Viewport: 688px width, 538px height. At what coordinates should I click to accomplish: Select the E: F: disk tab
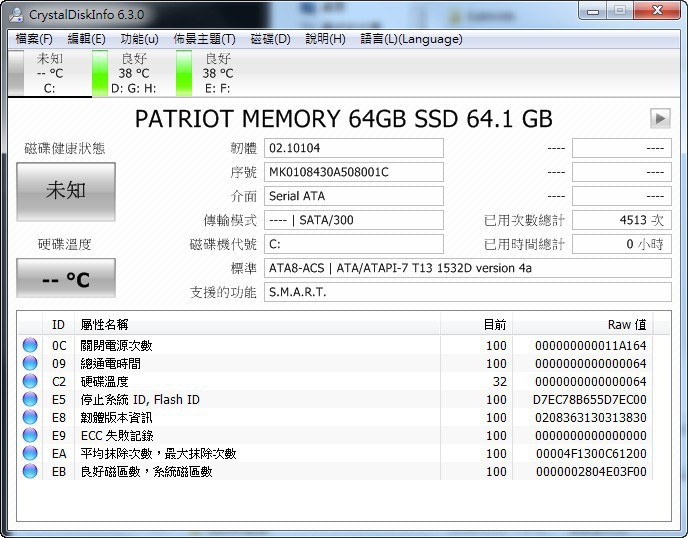(x=218, y=73)
